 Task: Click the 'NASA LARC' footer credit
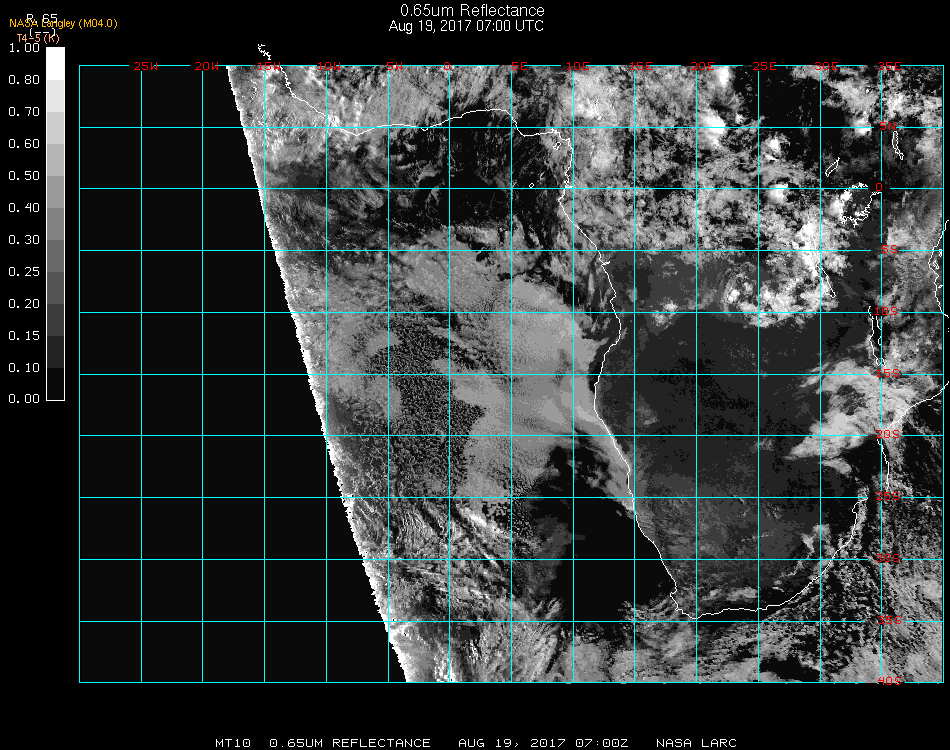[x=696, y=743]
